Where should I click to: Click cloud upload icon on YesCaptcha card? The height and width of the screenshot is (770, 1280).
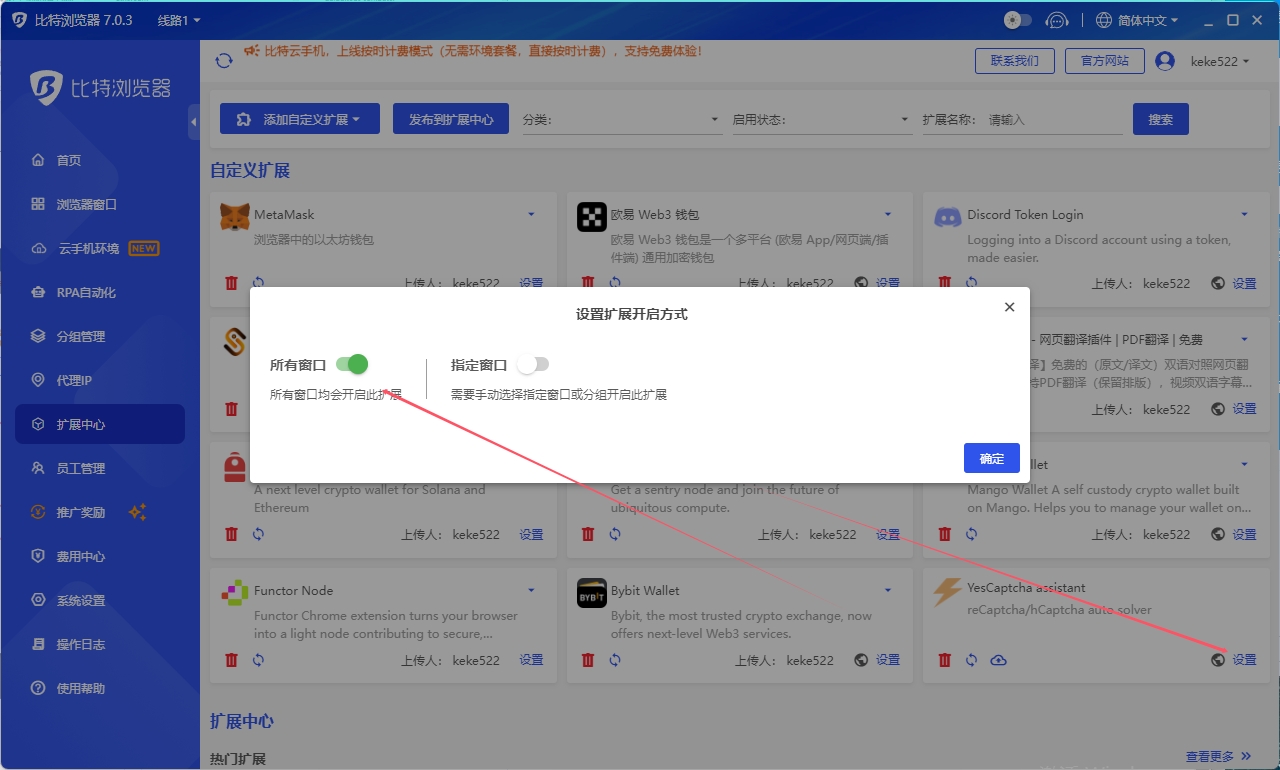998,660
